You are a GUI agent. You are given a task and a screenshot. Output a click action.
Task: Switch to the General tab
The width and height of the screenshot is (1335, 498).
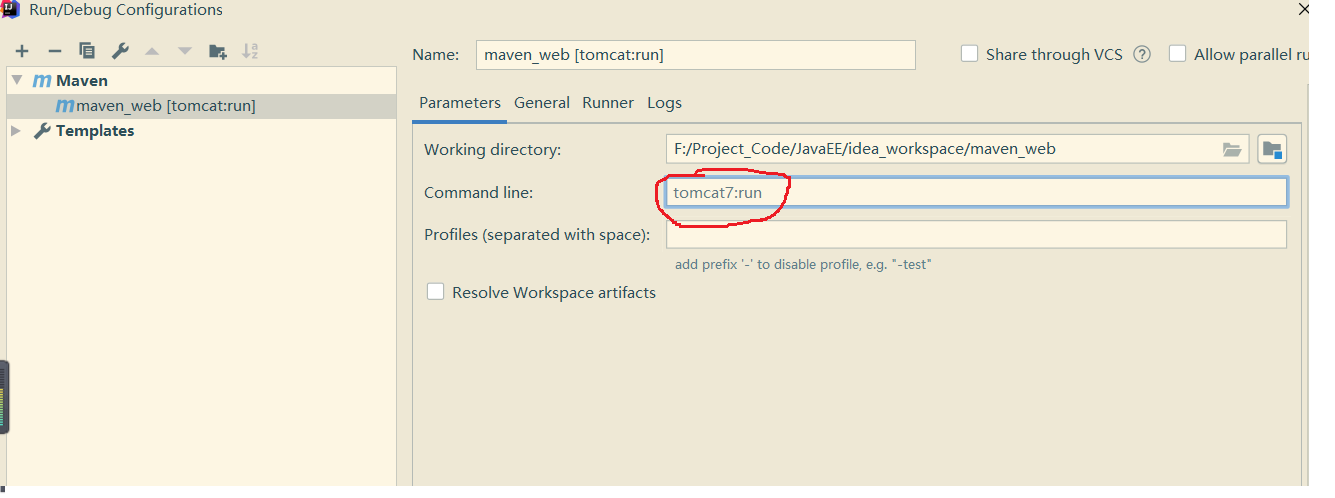pos(542,103)
